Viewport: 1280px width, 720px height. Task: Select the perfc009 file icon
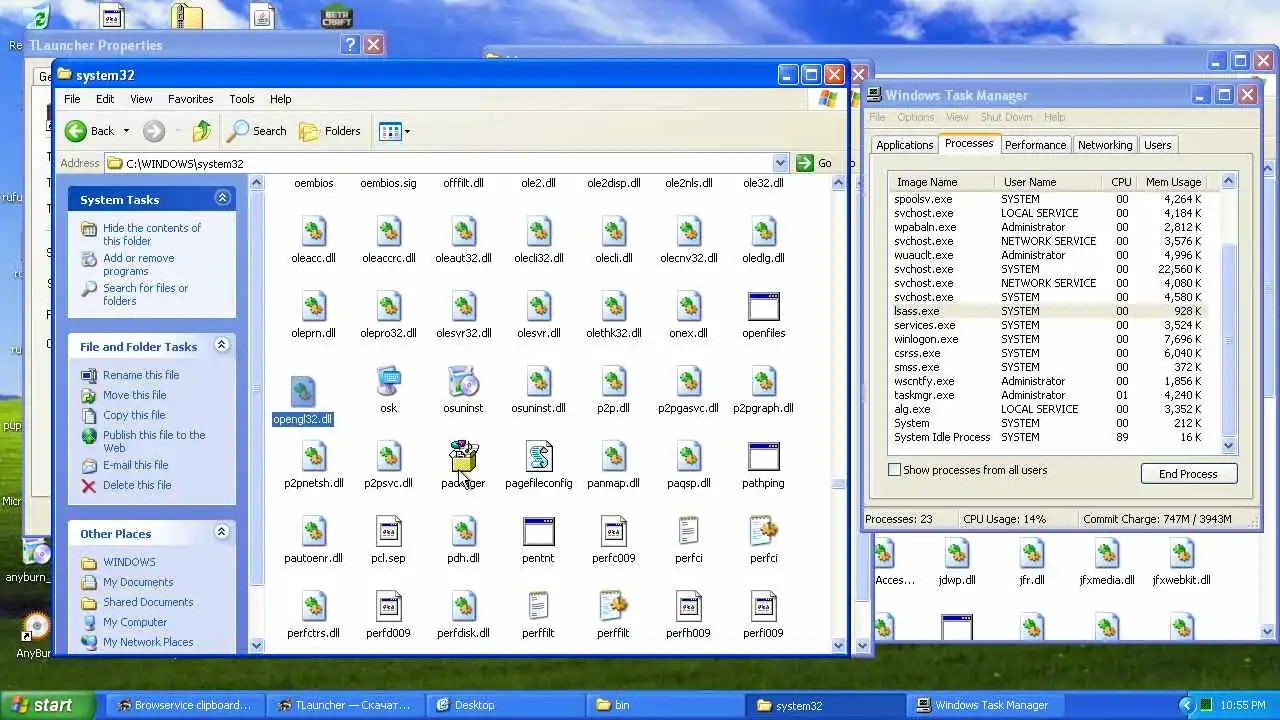(x=613, y=532)
